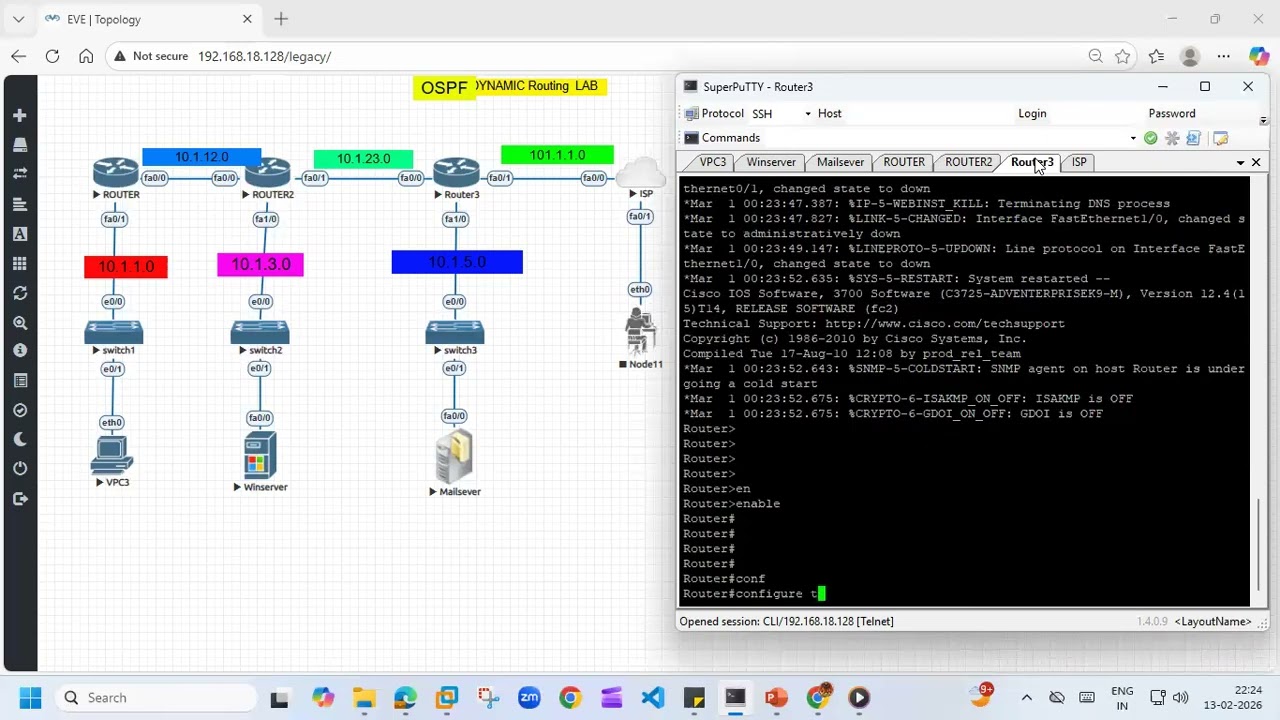Open the Configured objects 'A' icon in sidebar
Image resolution: width=1280 pixels, height=720 pixels.
click(x=19, y=234)
